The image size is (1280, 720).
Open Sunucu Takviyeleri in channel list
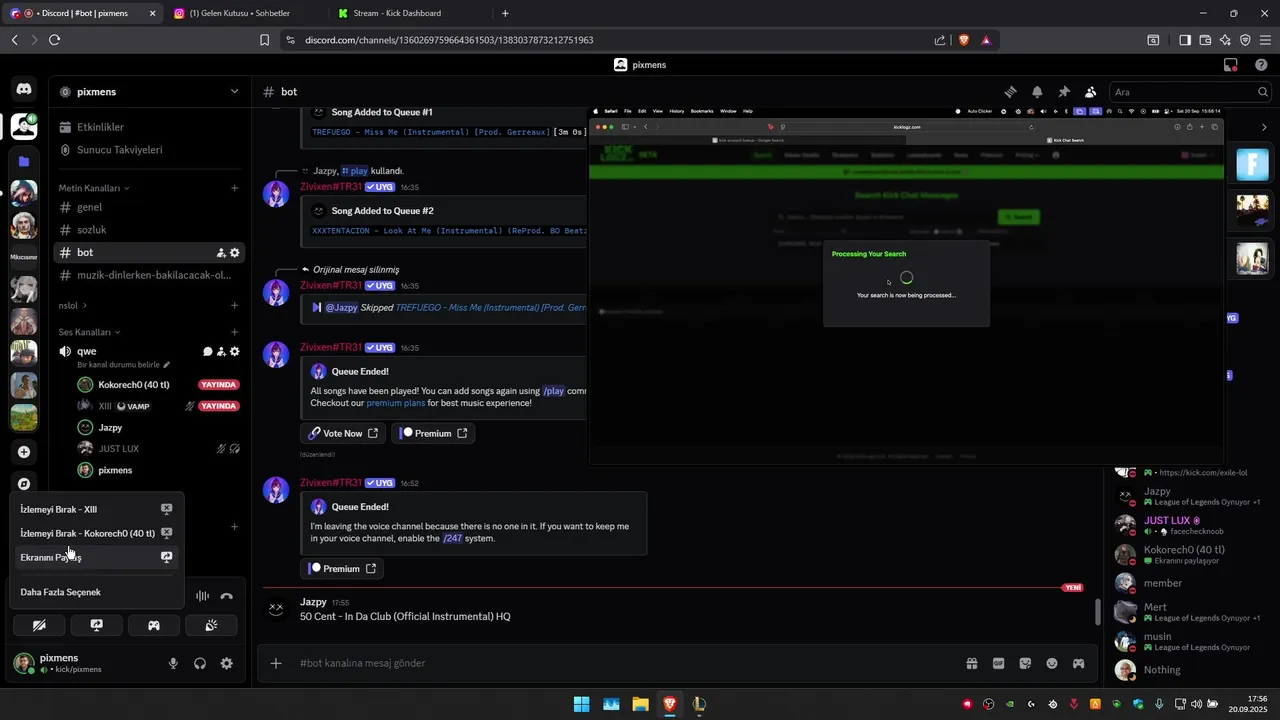[150, 150]
